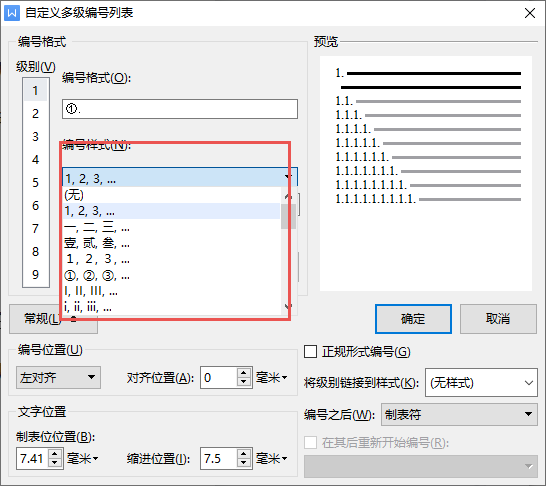Decrease 缩进位置 value with down arrow

[244, 463]
